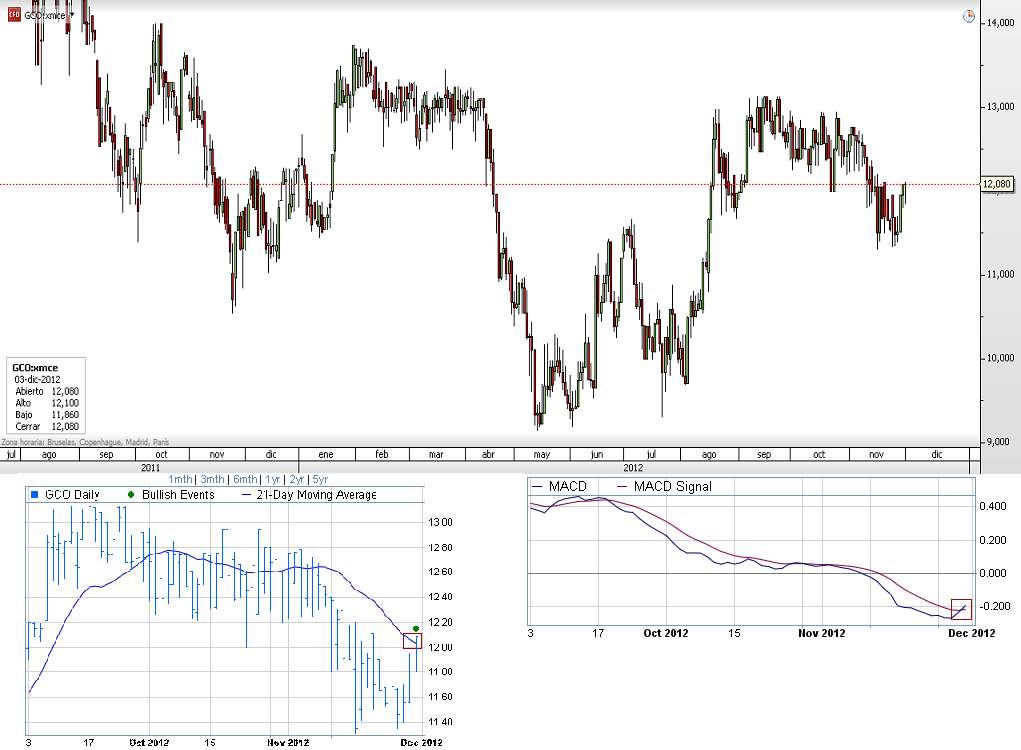Click 'Oct 2012' label under MACD chart
1021x750 pixels.
(x=665, y=633)
